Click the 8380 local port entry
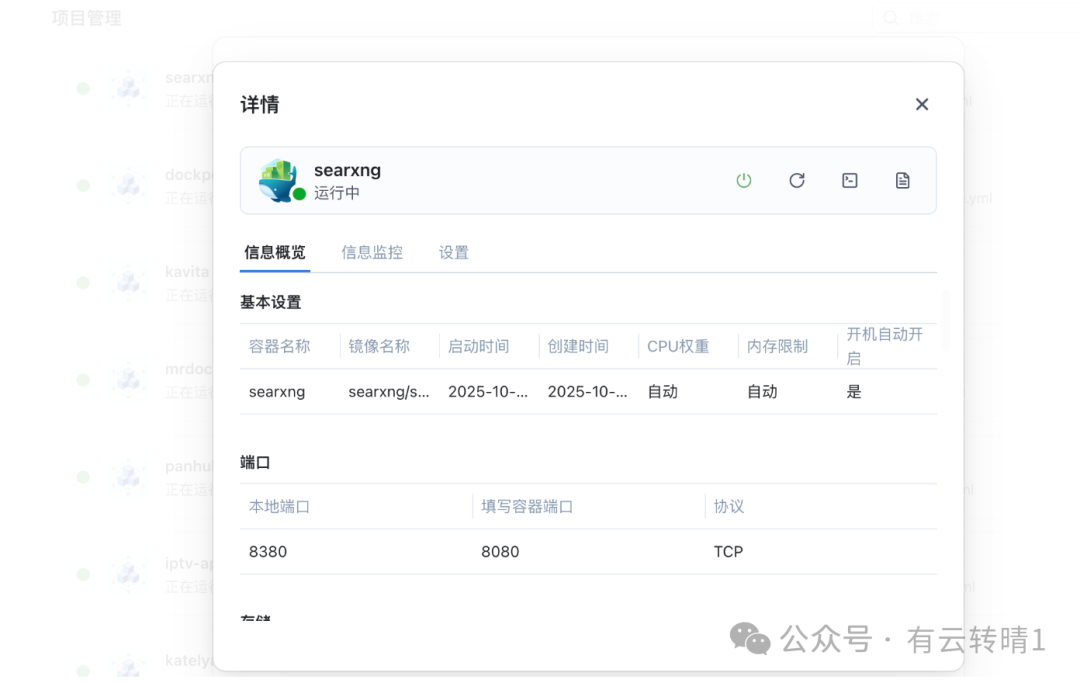This screenshot has width=1080, height=683. (x=267, y=551)
